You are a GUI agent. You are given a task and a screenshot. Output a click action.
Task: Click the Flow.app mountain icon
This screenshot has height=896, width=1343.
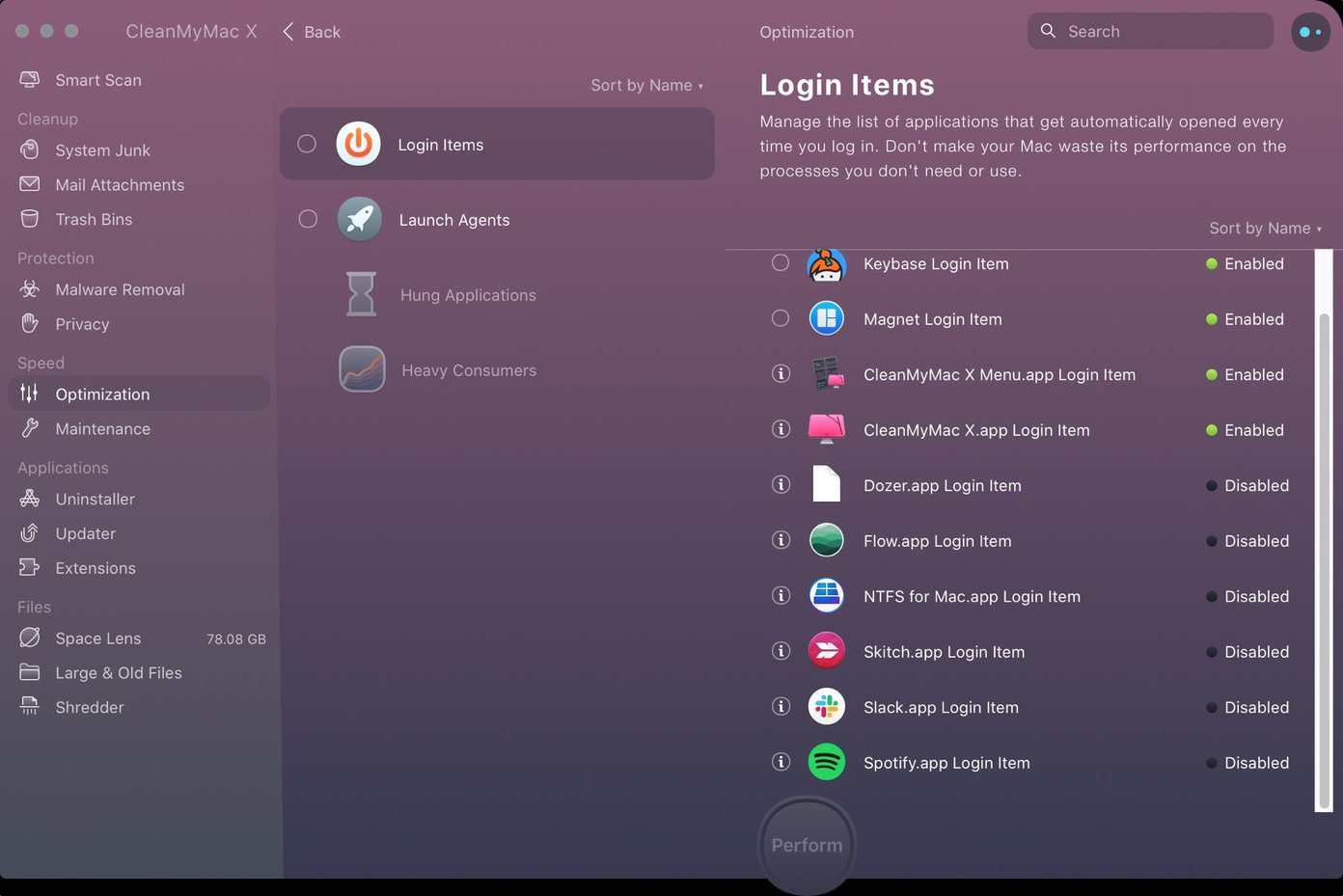[826, 540]
